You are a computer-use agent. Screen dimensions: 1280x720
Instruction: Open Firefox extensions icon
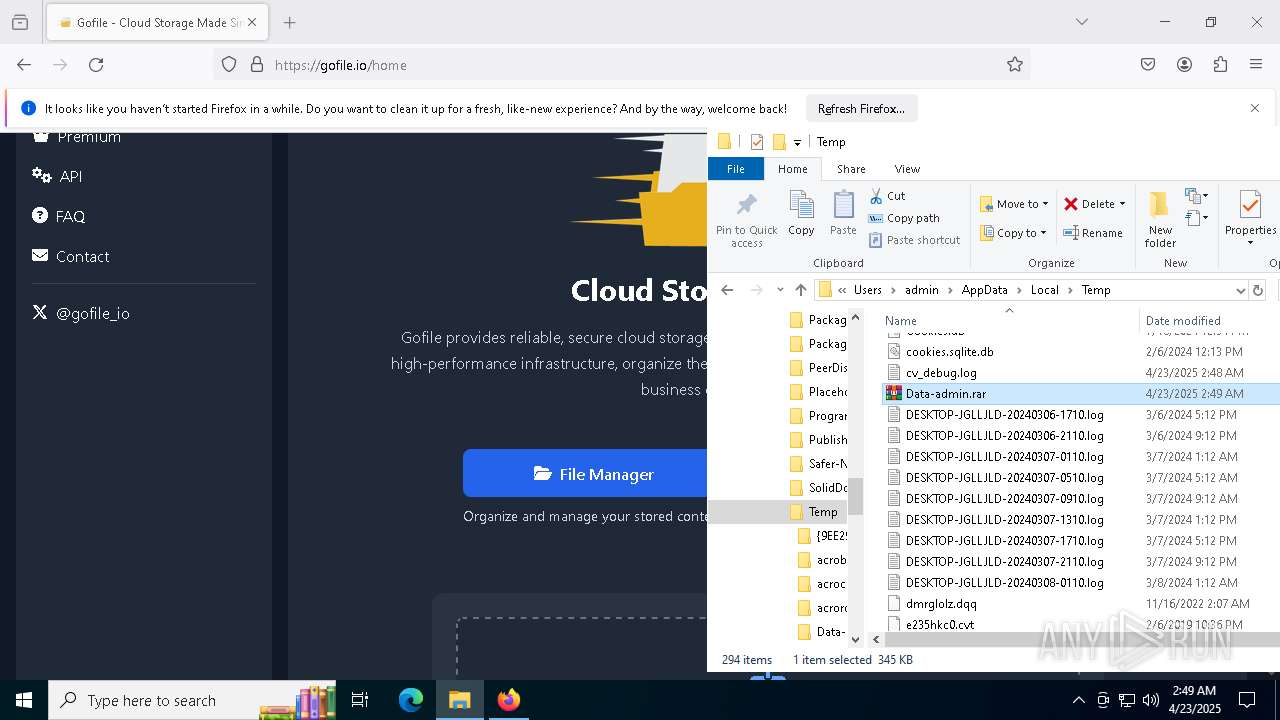point(1220,65)
